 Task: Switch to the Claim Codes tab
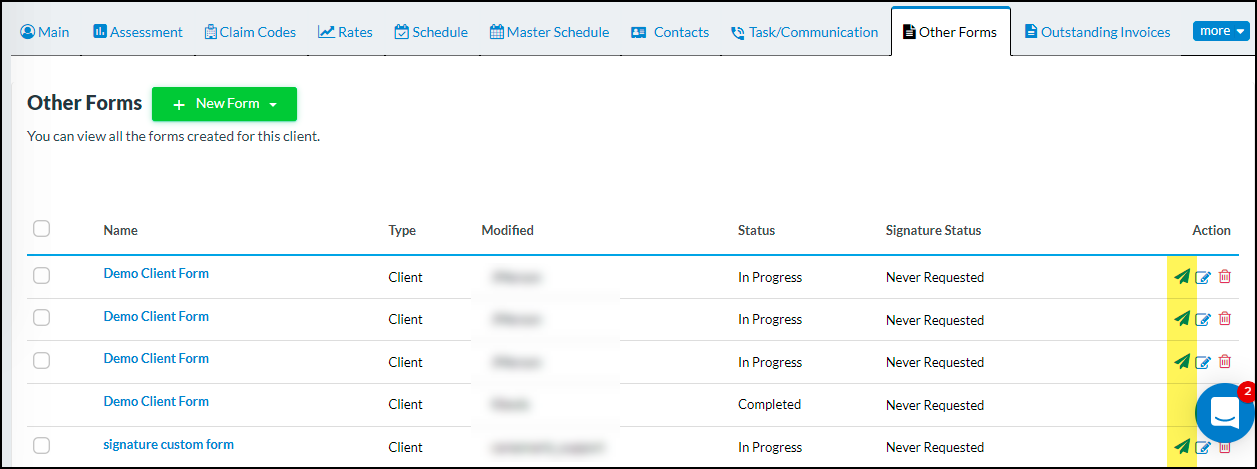(250, 32)
